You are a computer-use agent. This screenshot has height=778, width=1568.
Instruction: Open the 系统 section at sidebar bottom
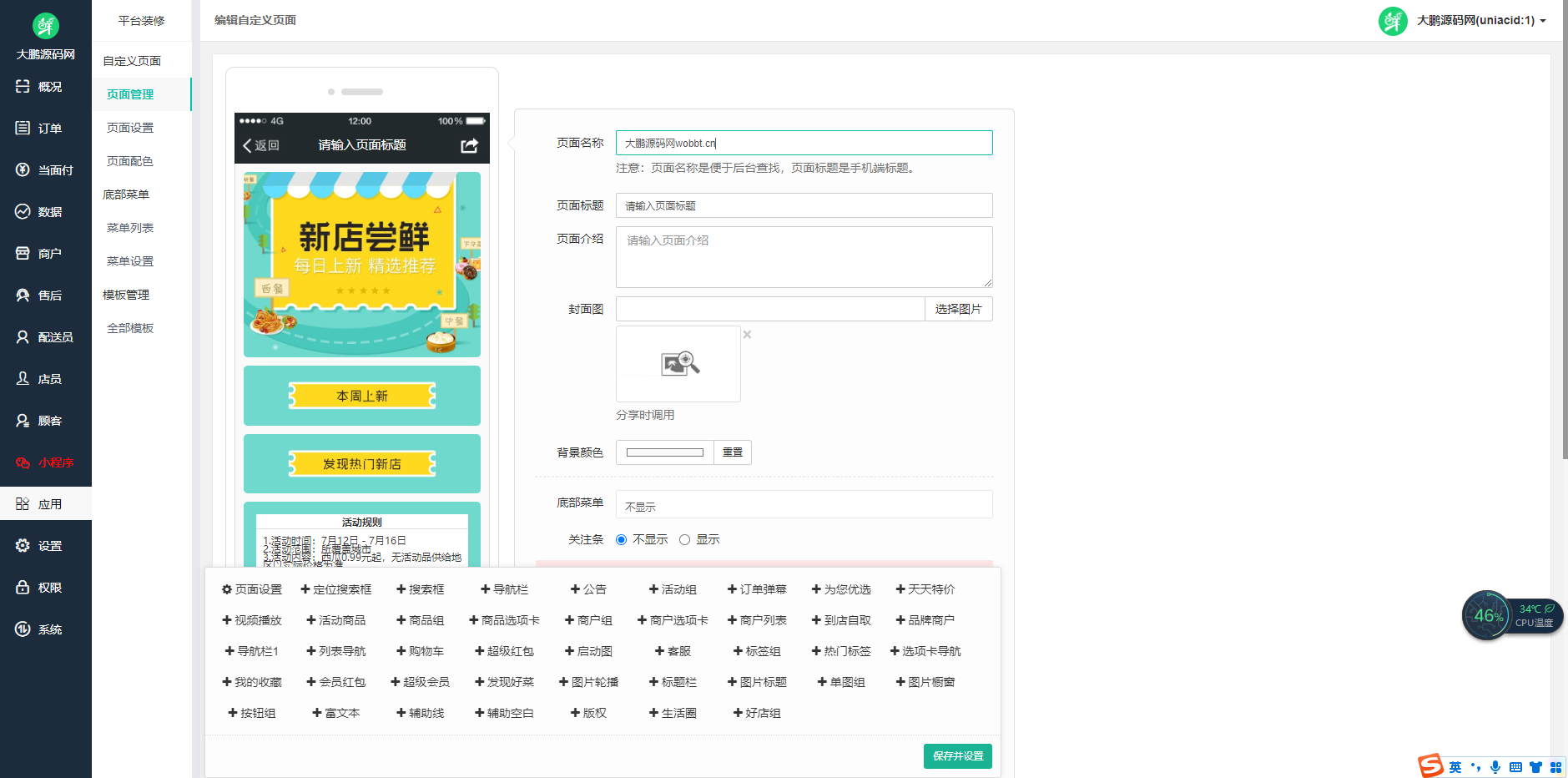tap(23, 629)
